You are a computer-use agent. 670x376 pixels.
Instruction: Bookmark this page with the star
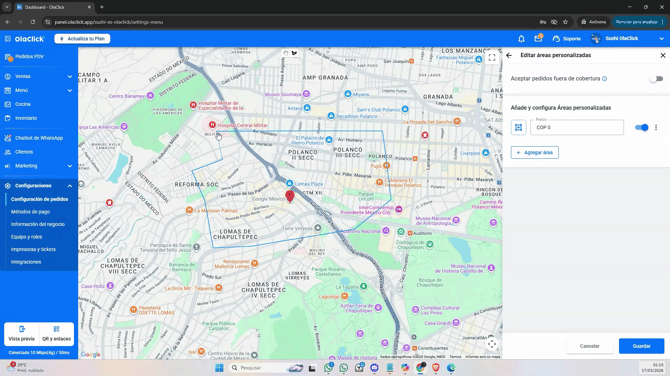565,22
